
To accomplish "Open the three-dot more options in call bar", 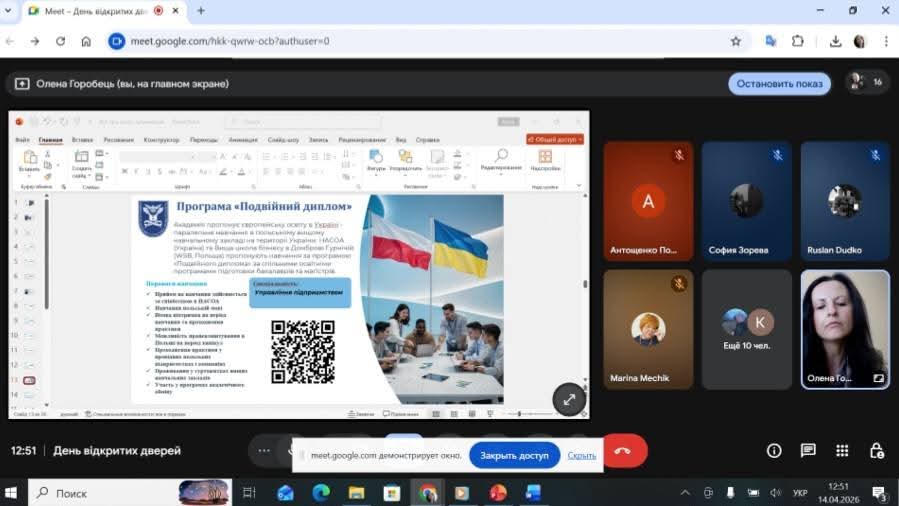I will (264, 451).
